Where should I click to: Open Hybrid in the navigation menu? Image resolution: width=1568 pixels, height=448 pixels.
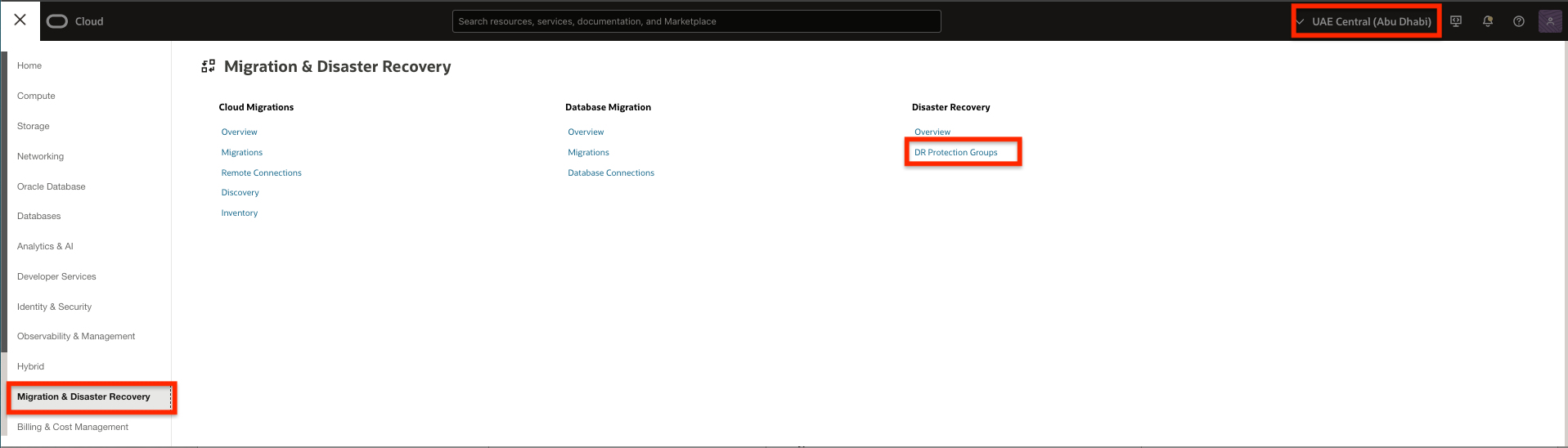pos(30,366)
